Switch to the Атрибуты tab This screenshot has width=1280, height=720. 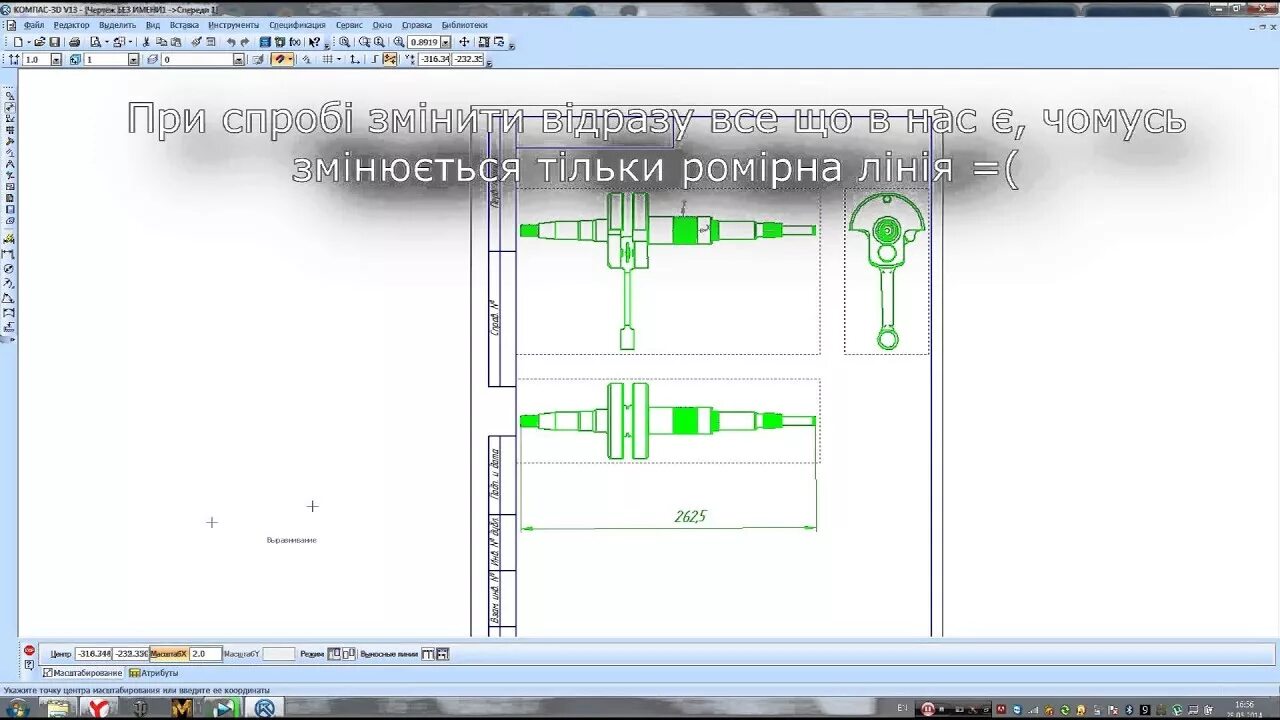pyautogui.click(x=153, y=673)
